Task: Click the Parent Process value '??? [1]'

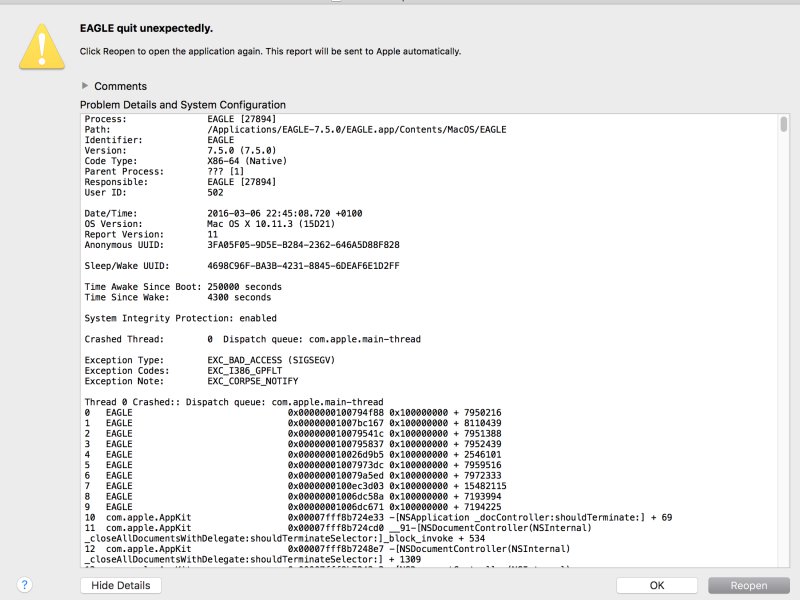Action: point(226,171)
